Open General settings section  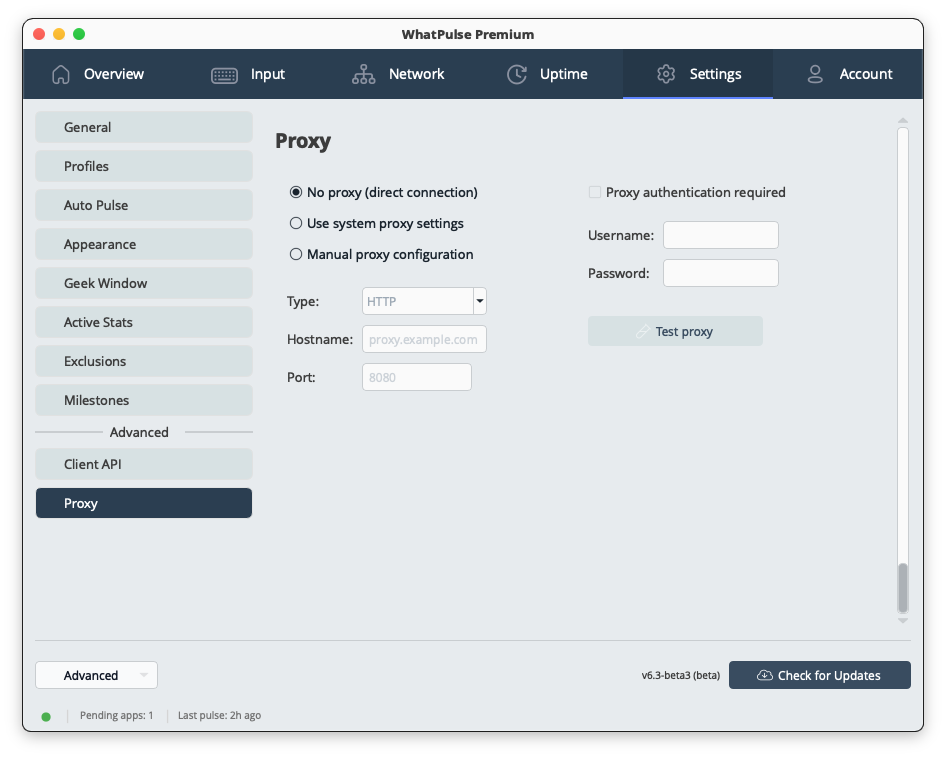point(144,127)
